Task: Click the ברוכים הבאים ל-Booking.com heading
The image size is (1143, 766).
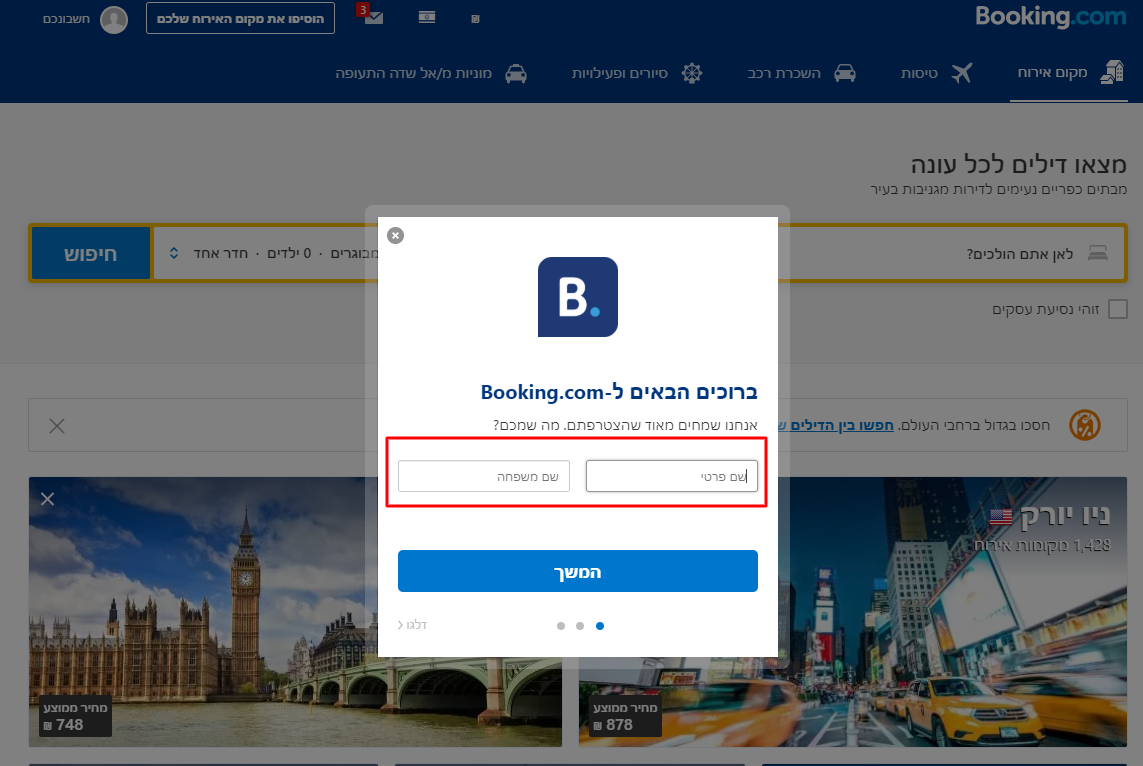Action: coord(619,392)
